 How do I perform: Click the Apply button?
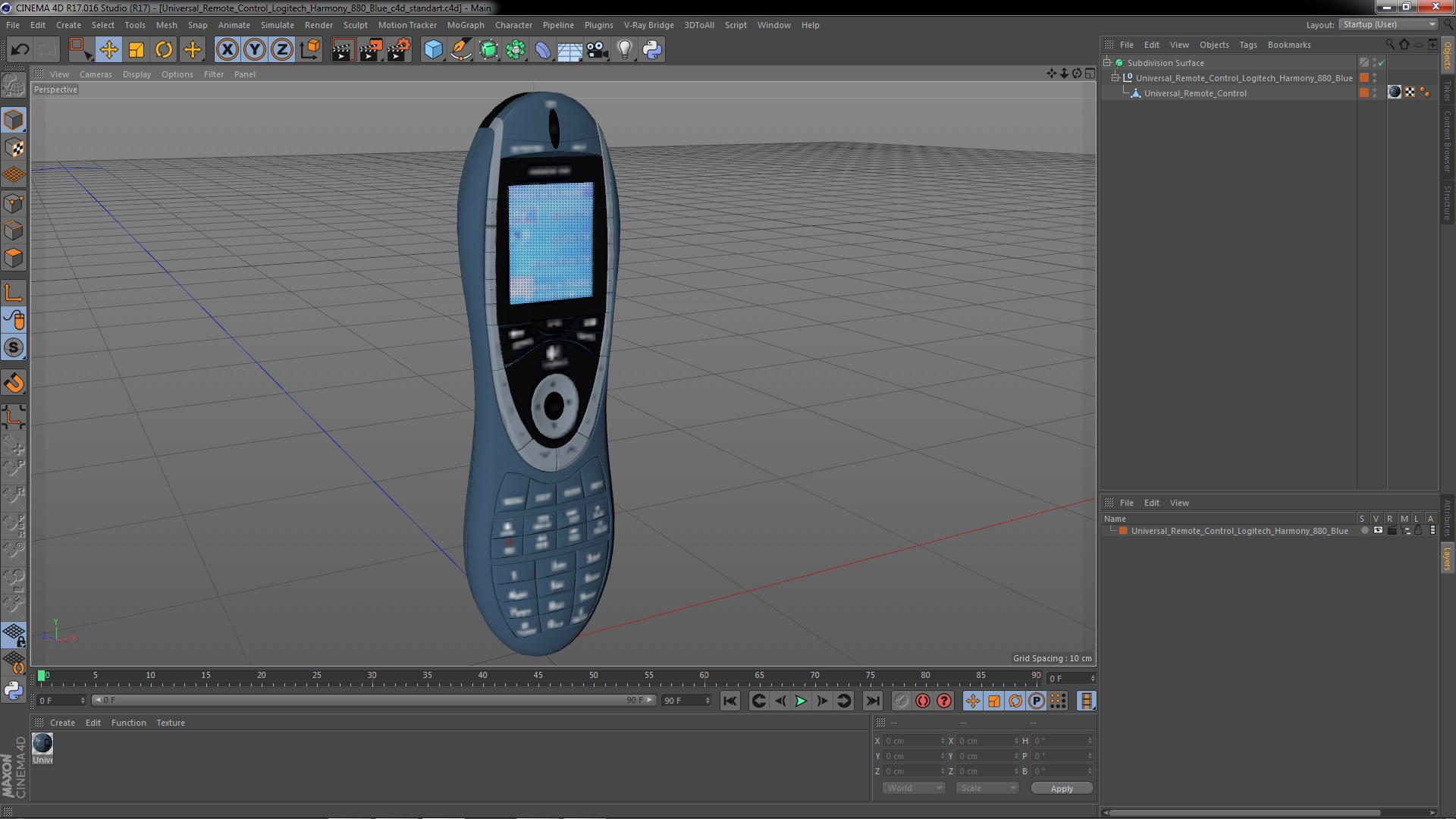1062,788
